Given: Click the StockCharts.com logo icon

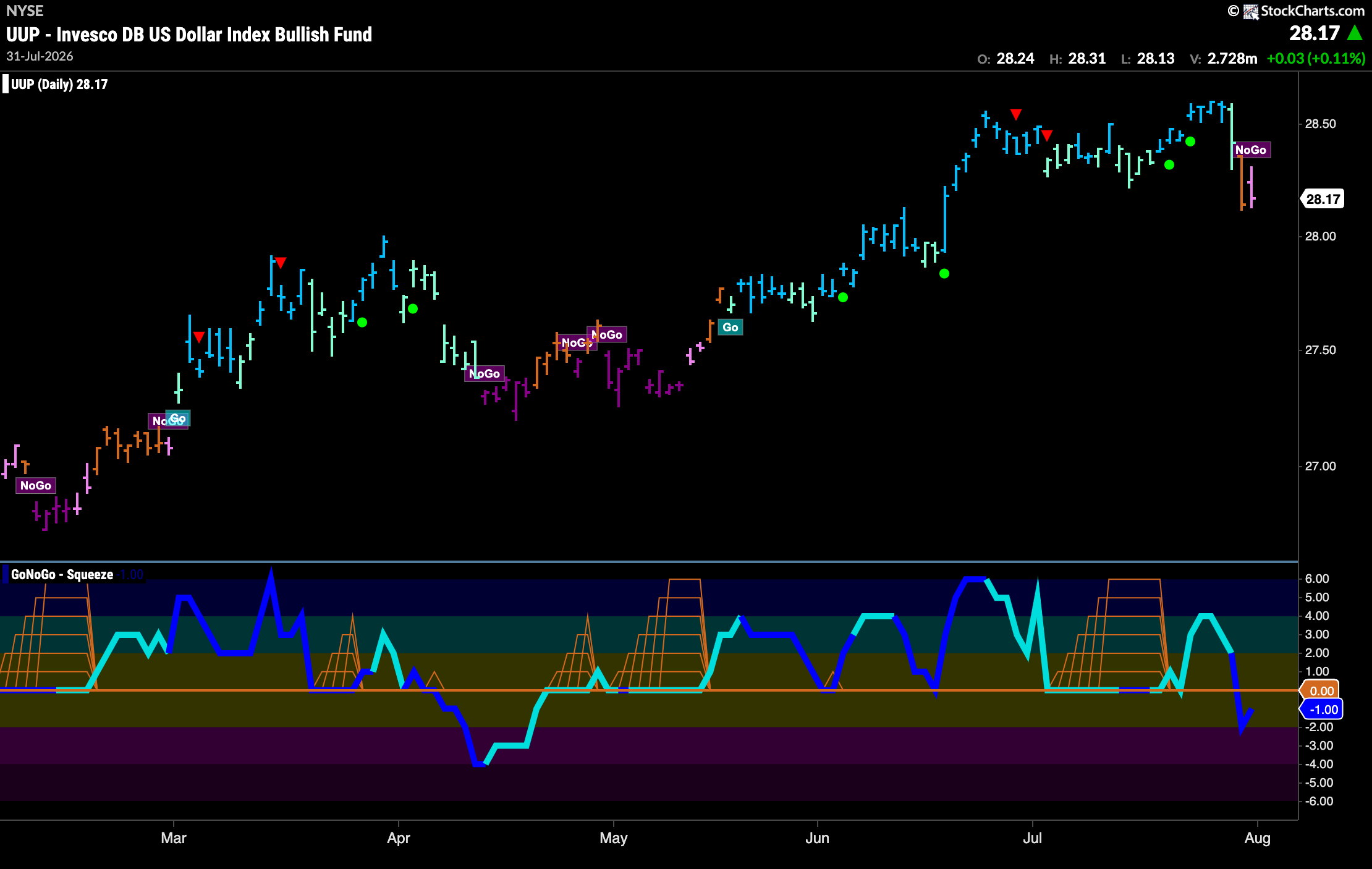Looking at the screenshot, I should pos(1251,11).
